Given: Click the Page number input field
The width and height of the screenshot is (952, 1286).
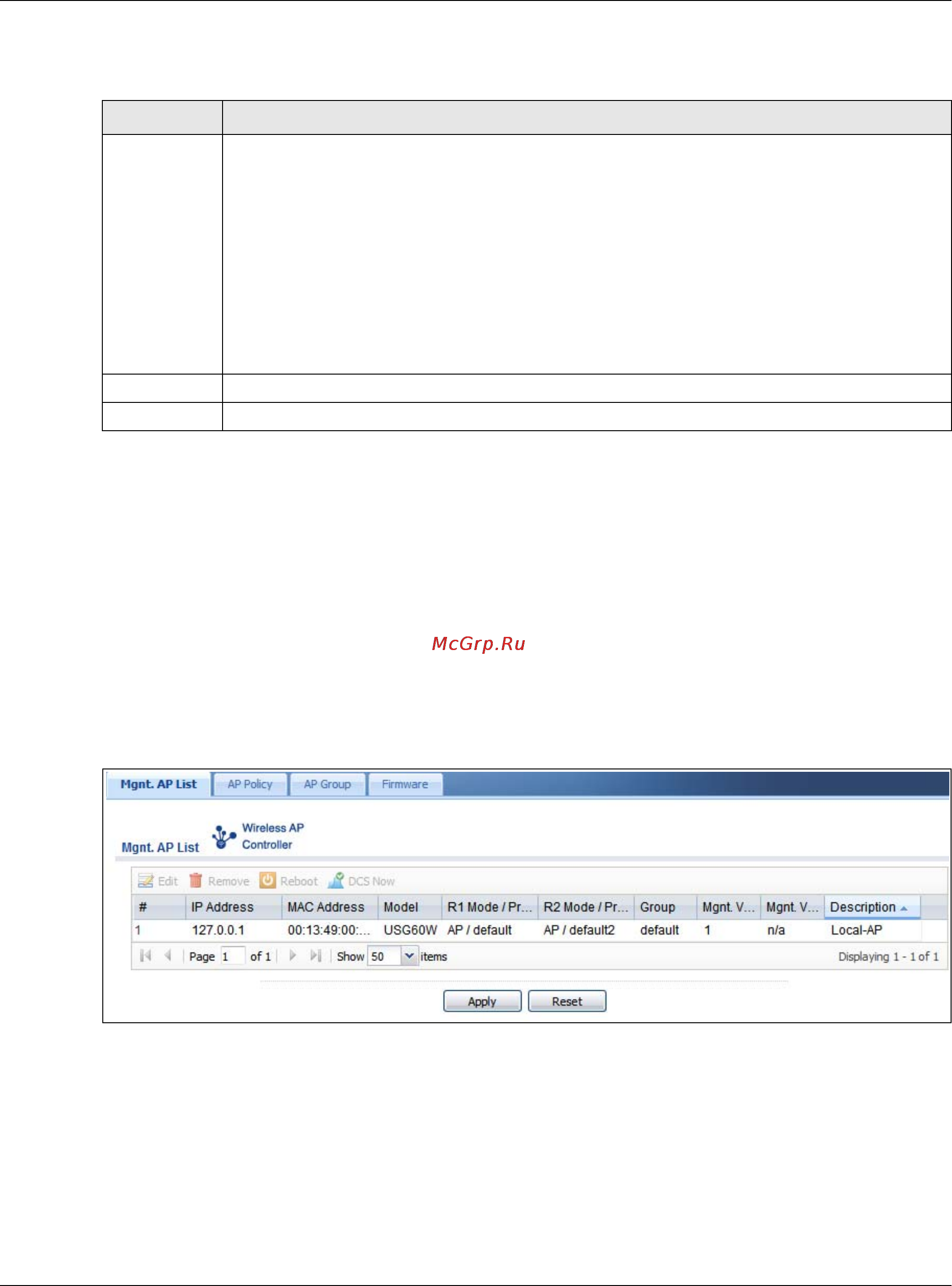Looking at the screenshot, I should point(233,956).
